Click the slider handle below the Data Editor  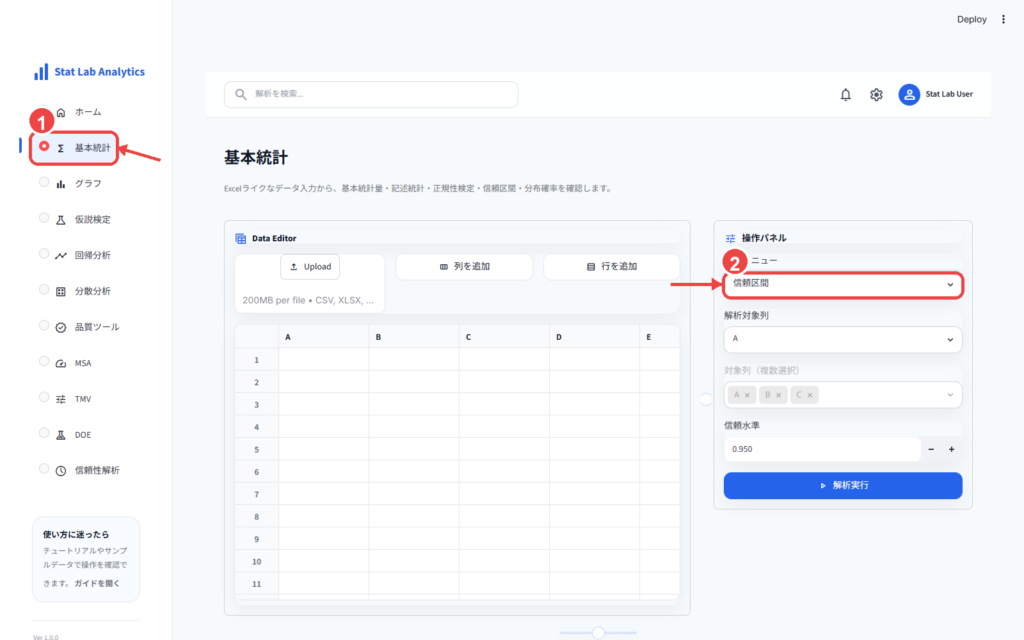point(598,632)
